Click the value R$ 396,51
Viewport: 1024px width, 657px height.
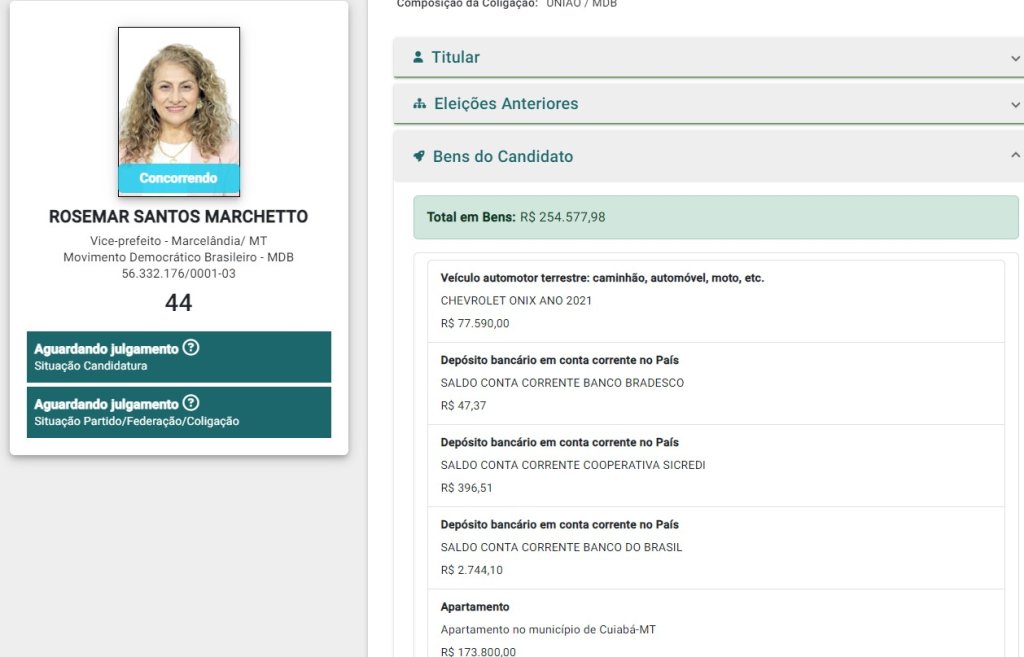[466, 488]
